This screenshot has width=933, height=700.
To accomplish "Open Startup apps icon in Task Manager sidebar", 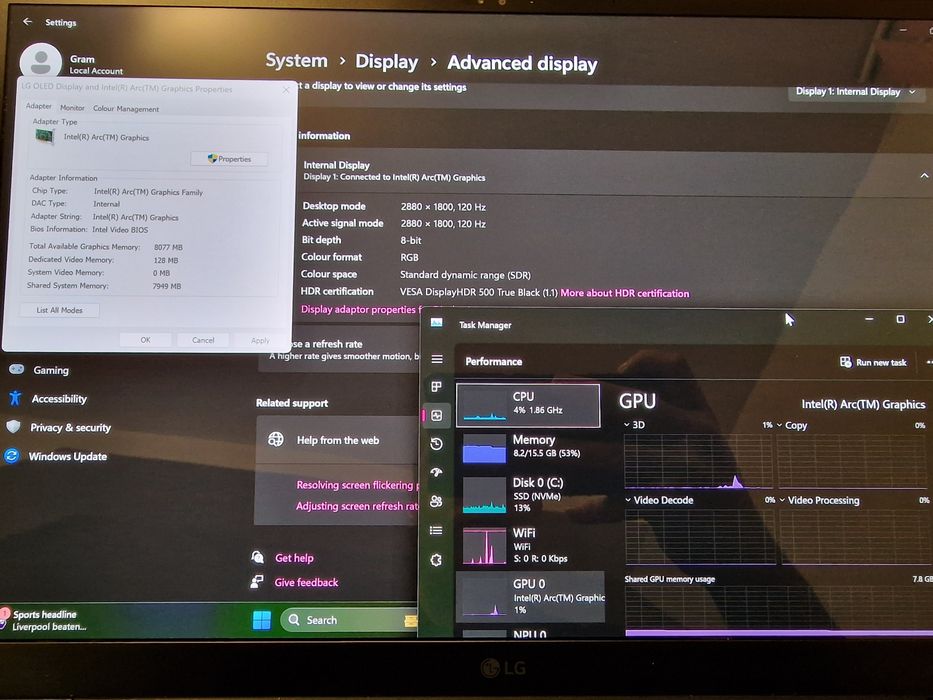I will pos(436,472).
